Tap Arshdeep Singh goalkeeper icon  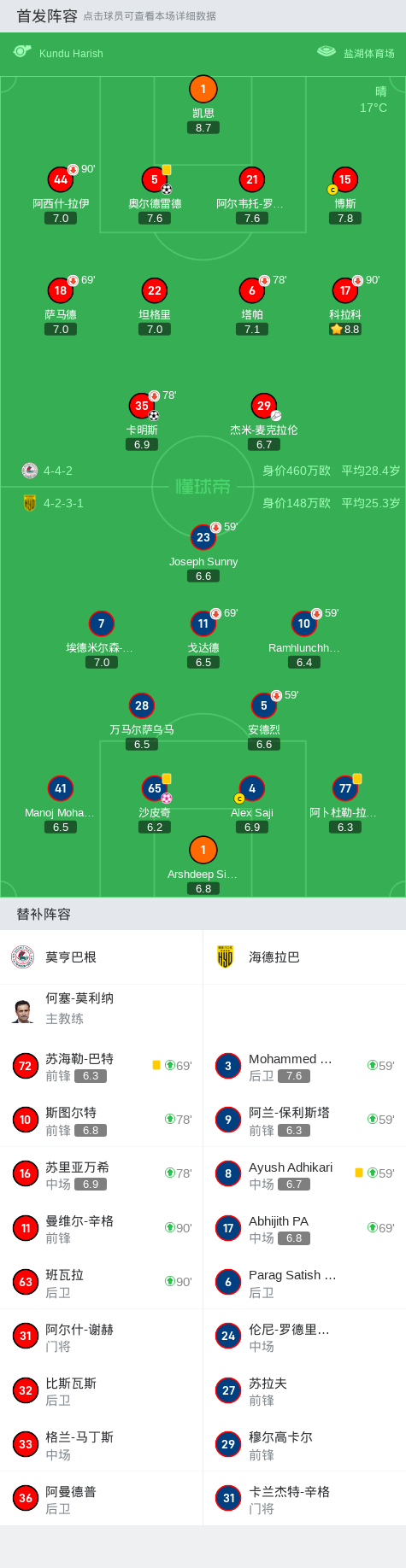(x=203, y=850)
